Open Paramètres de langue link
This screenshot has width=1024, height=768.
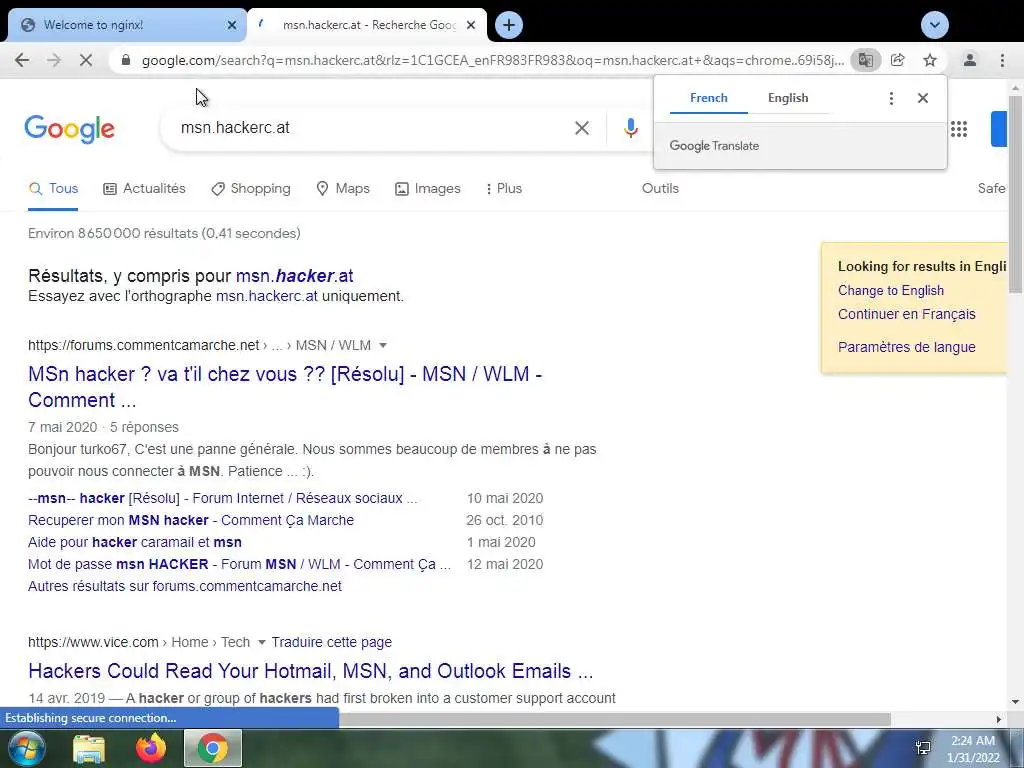pos(906,347)
